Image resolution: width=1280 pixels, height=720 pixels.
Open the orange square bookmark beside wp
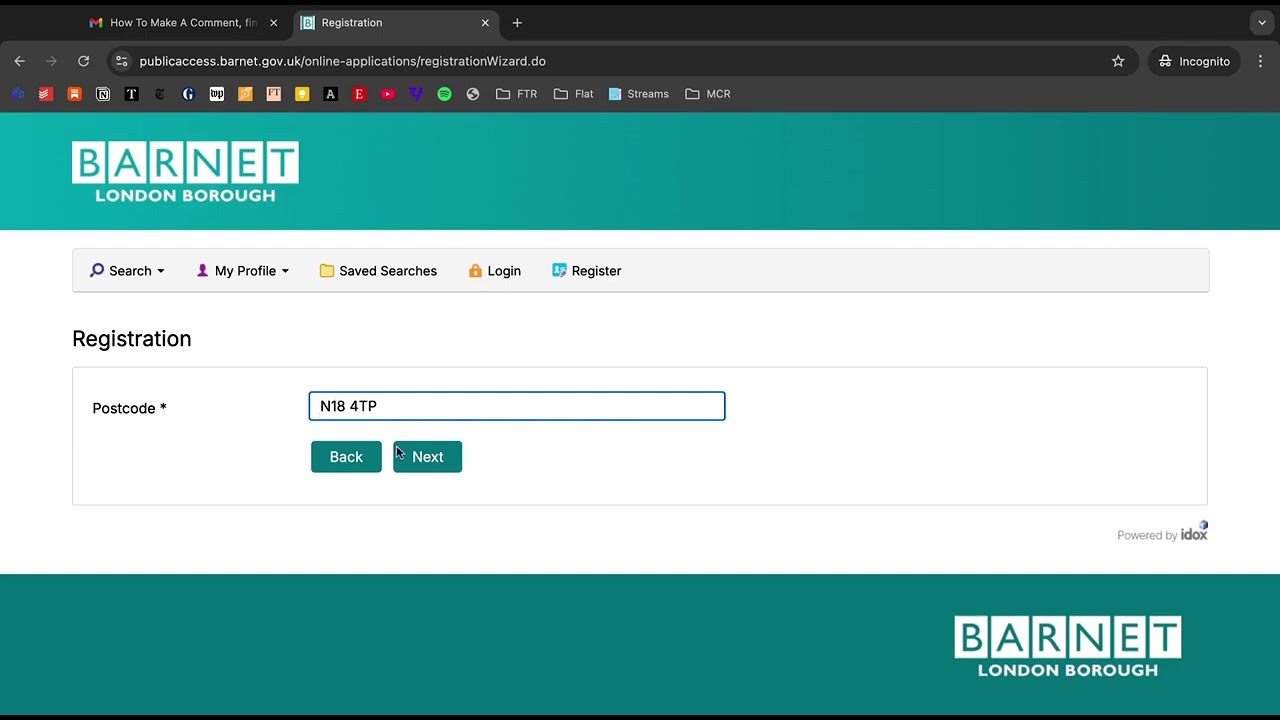coord(245,94)
